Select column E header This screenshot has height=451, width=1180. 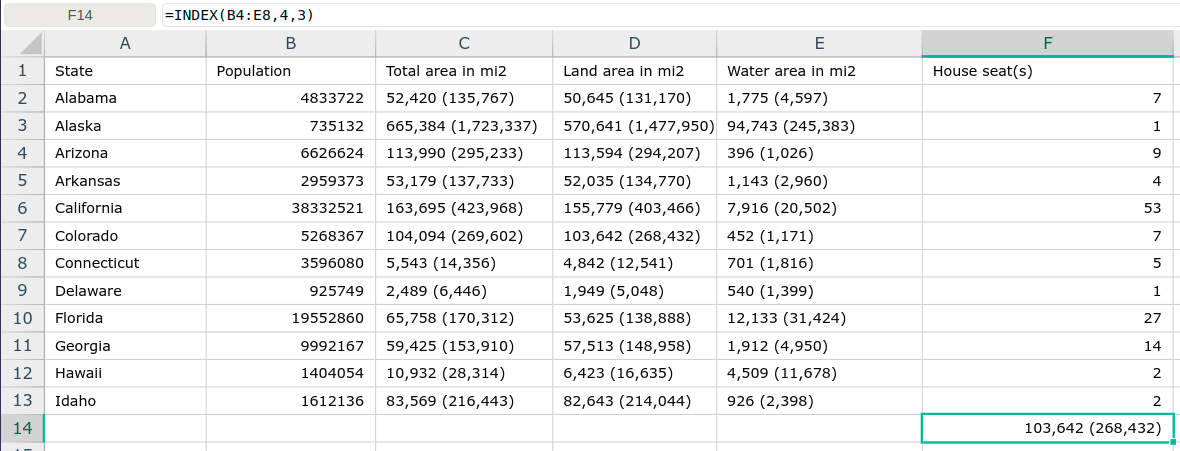click(820, 44)
